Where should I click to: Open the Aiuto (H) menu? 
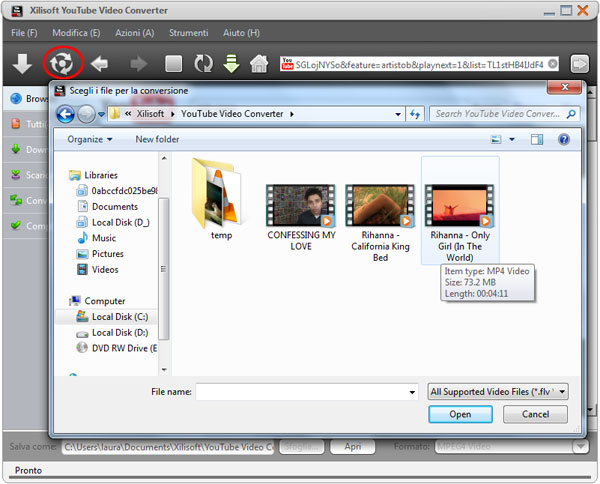(x=241, y=33)
